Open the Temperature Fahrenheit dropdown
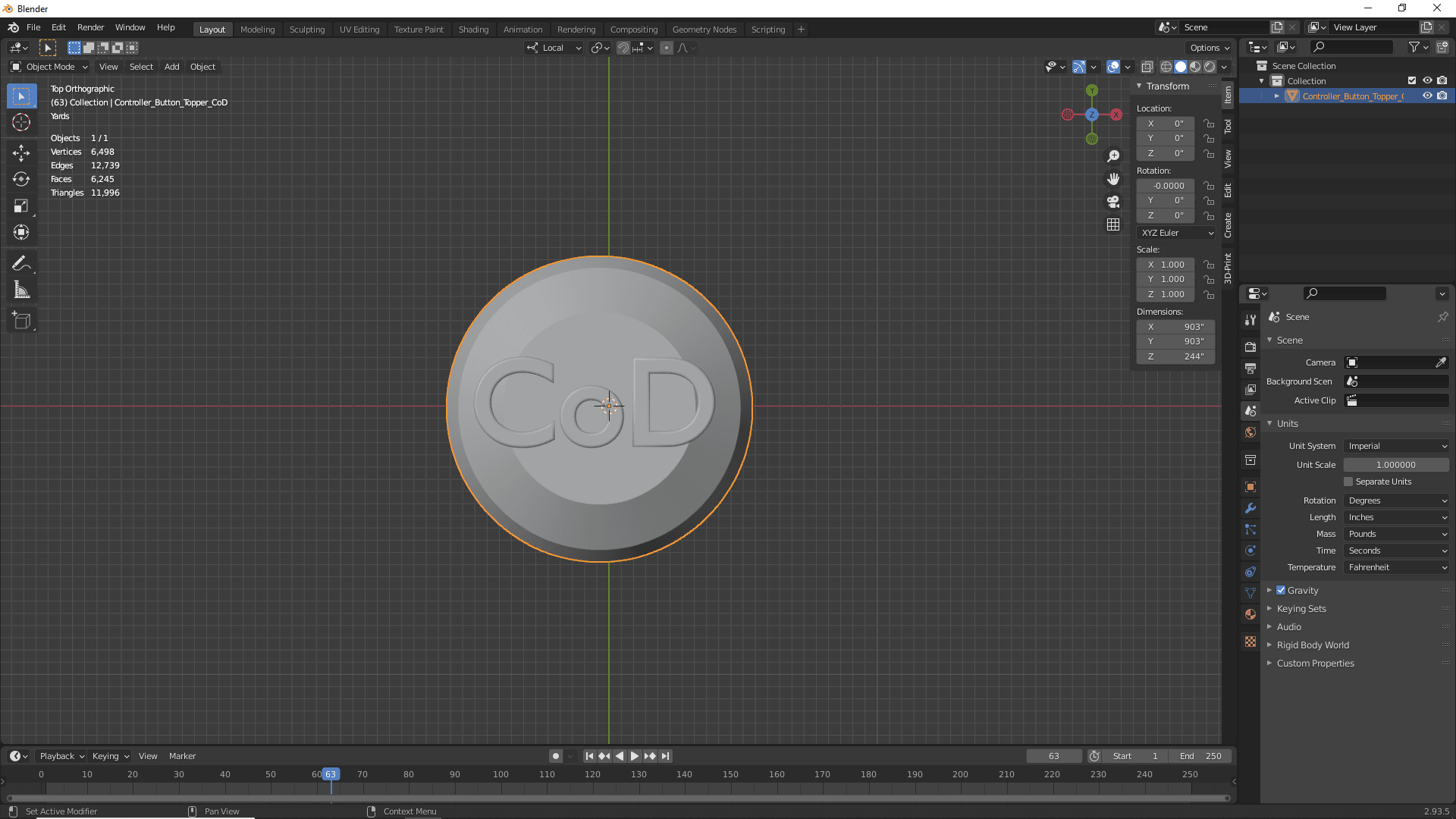Image resolution: width=1456 pixels, height=819 pixels. 1397,567
